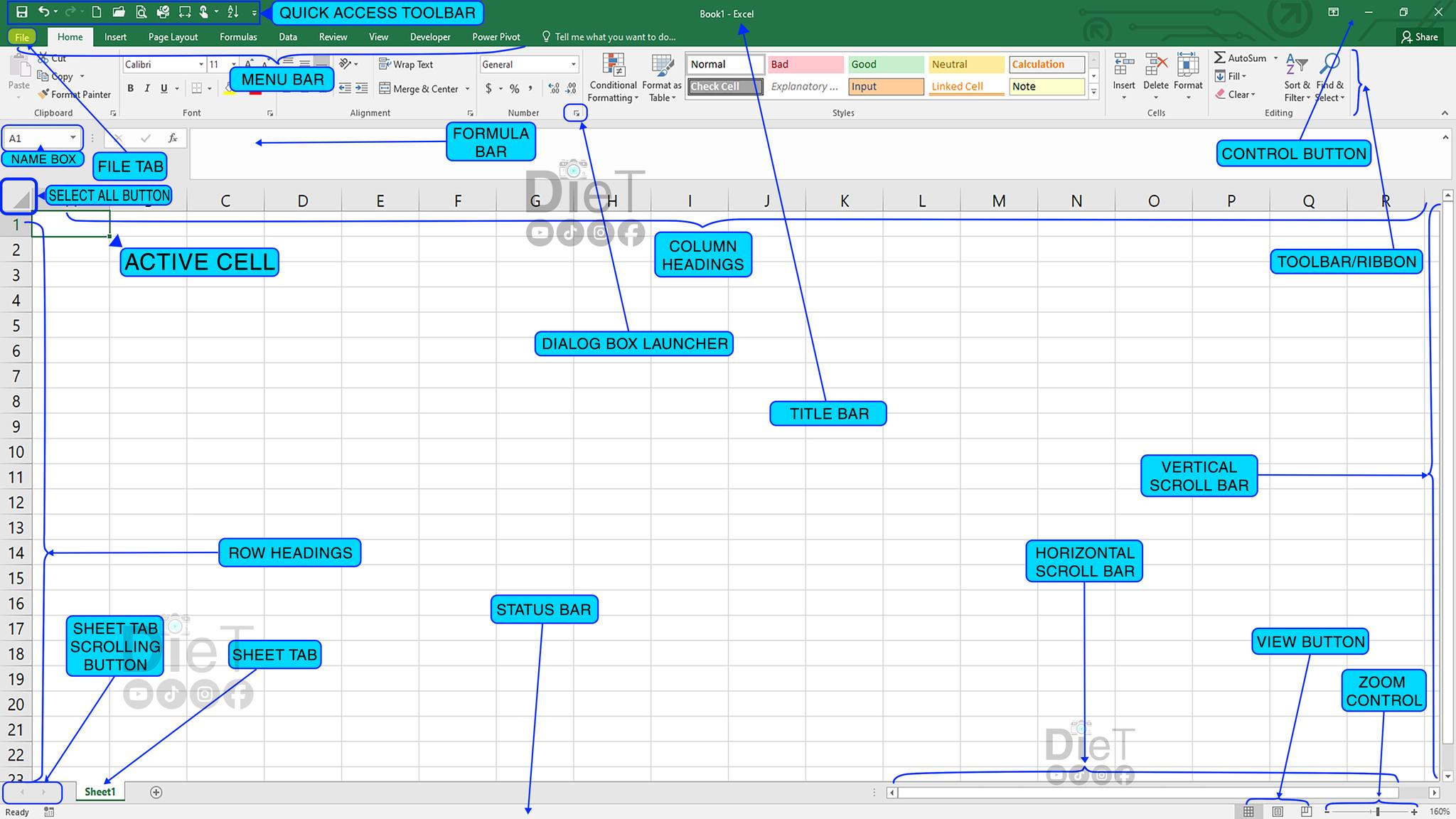The height and width of the screenshot is (819, 1456).
Task: Click the Touch/Mouse Mode hand icon
Action: coord(204,12)
